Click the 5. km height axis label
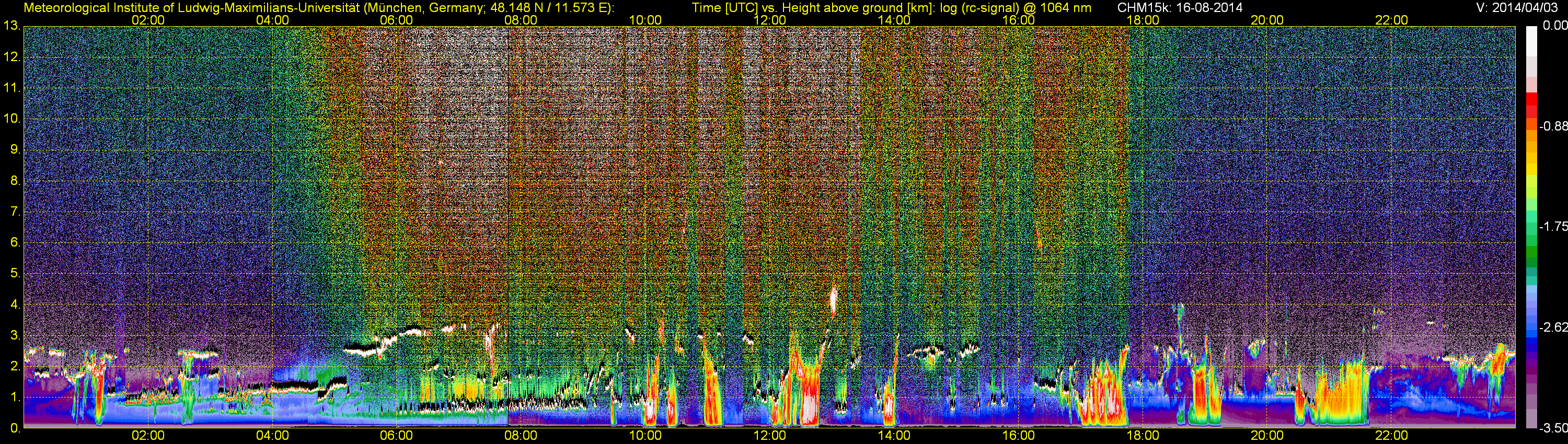 (15, 273)
